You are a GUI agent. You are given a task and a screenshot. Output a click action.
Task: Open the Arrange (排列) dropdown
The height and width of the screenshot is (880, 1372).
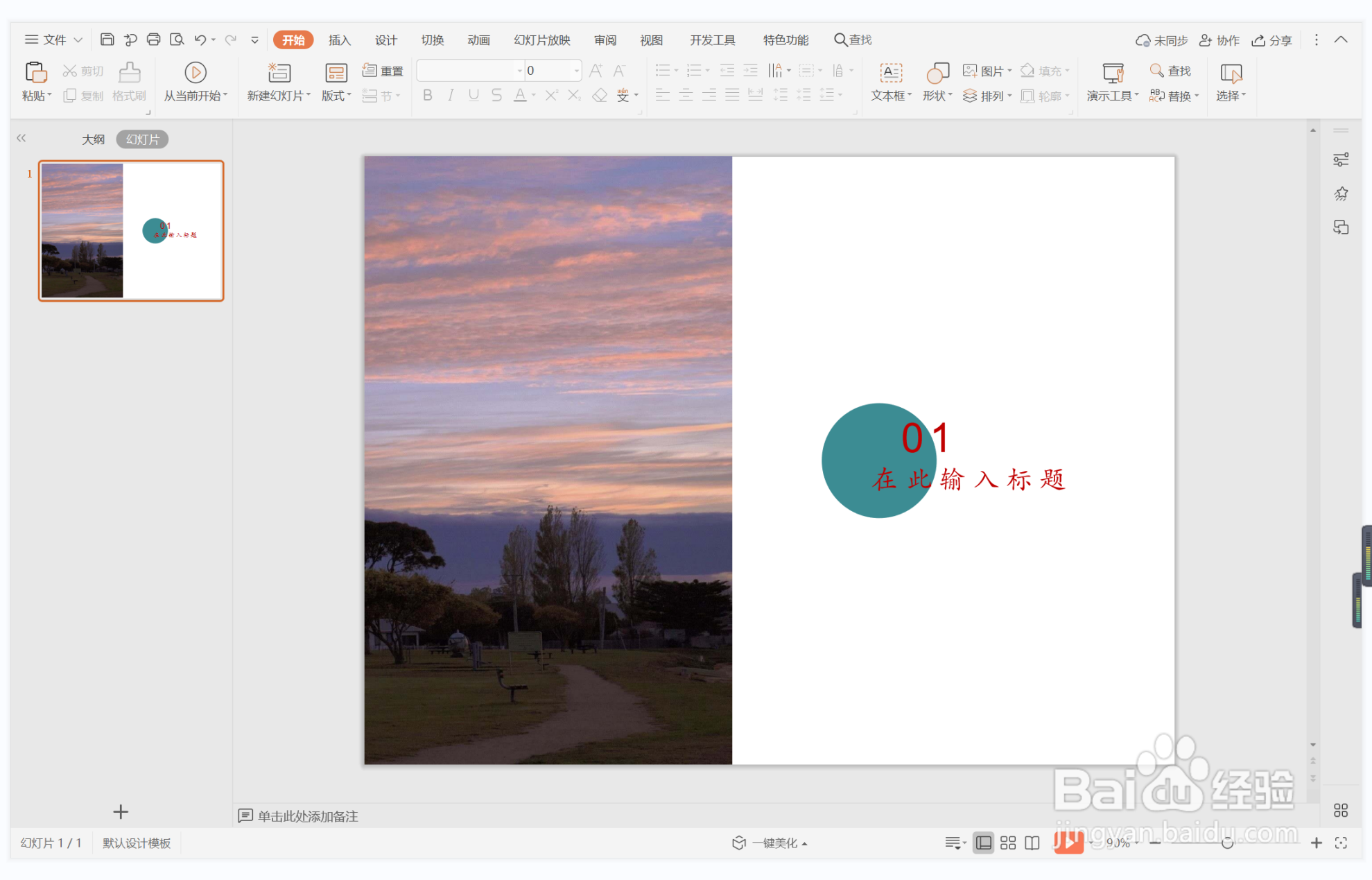click(x=987, y=96)
